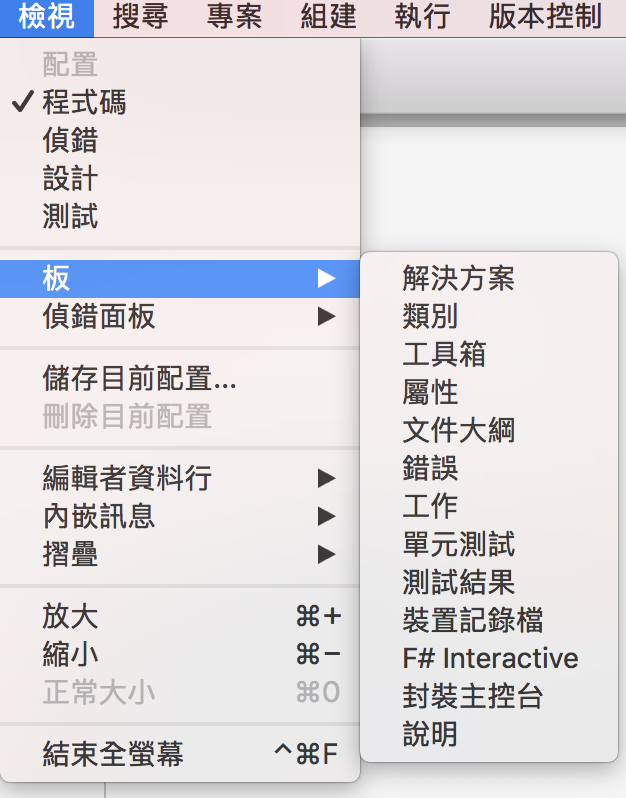The image size is (626, 798).
Task: Expand the 編輯者資料行 submenu
Action: [180, 478]
